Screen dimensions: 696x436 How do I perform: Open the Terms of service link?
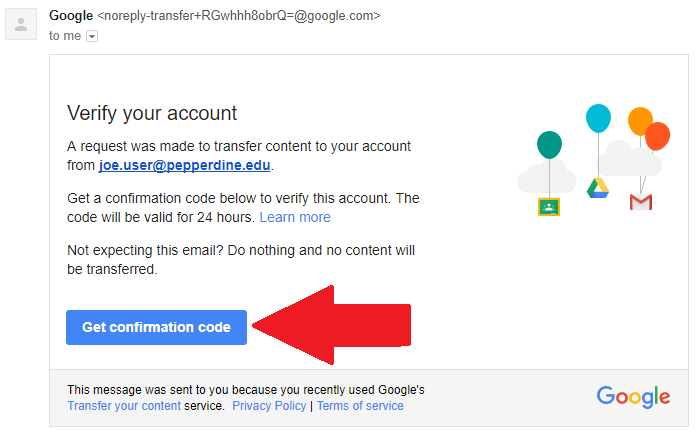(x=360, y=406)
